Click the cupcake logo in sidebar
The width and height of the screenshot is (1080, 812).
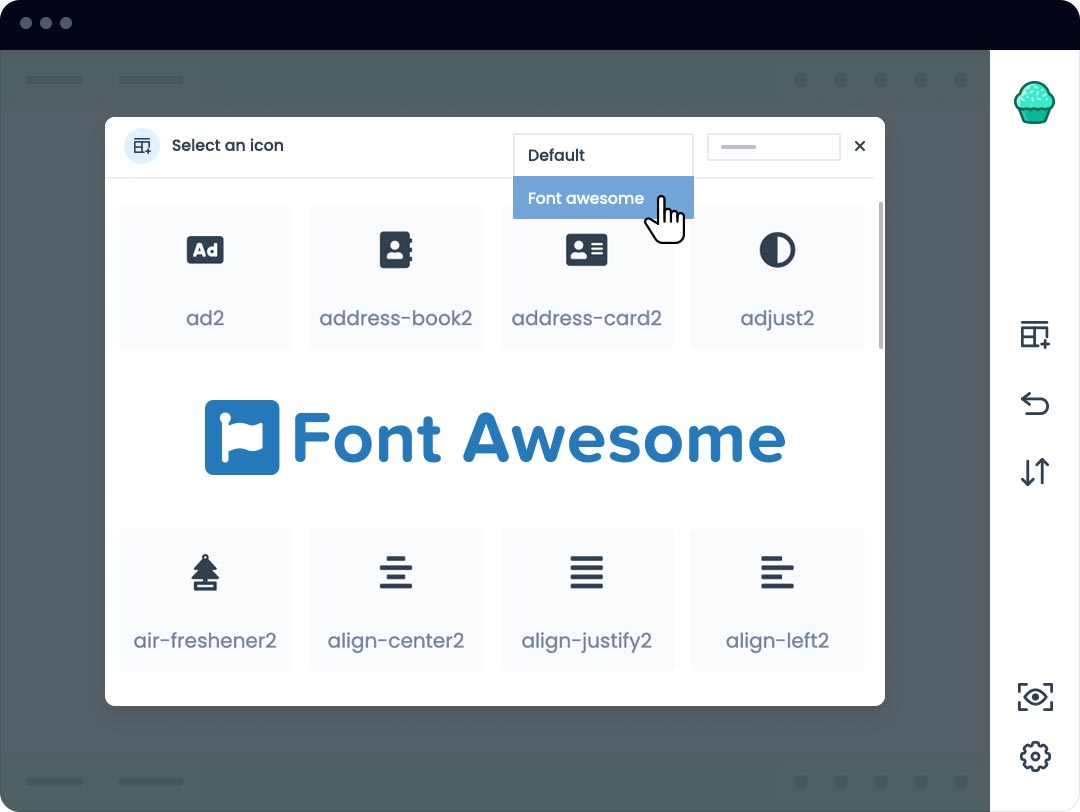click(1035, 103)
